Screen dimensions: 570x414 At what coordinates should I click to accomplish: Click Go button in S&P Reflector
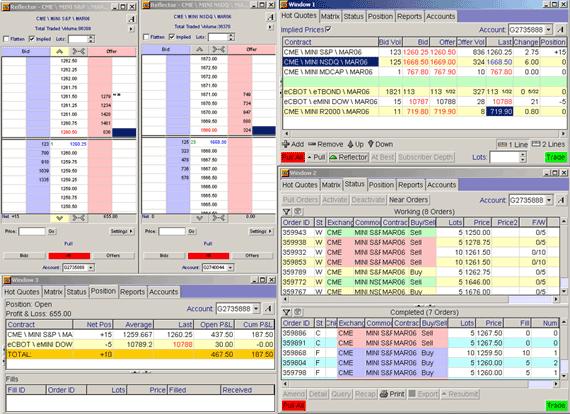(x=51, y=231)
